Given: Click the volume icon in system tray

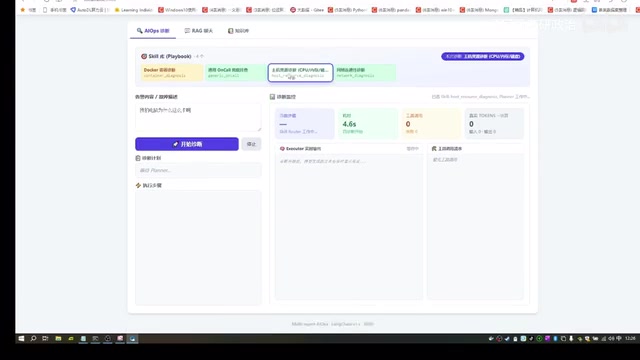Looking at the screenshot, I should 611,338.
